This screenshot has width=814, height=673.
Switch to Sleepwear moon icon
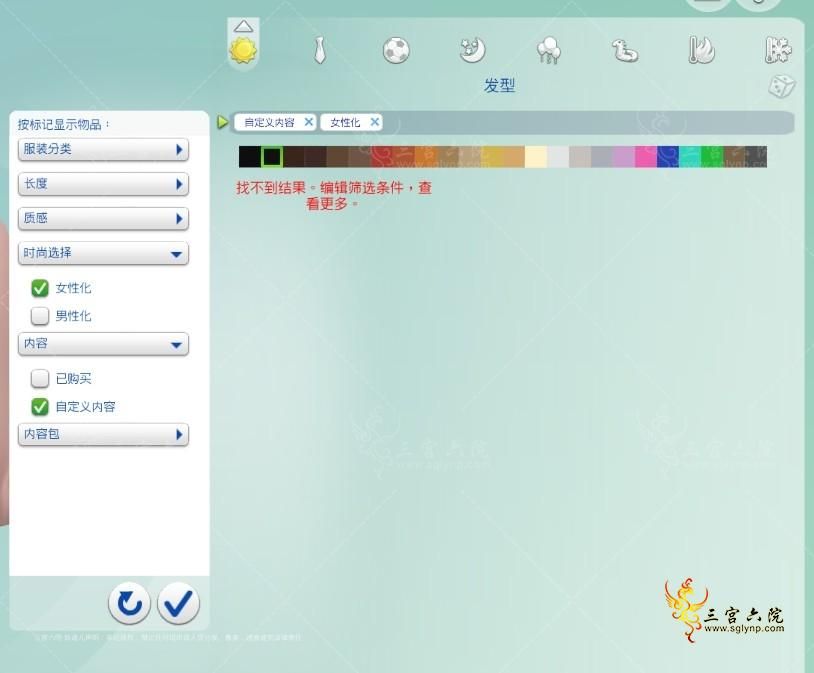[472, 50]
